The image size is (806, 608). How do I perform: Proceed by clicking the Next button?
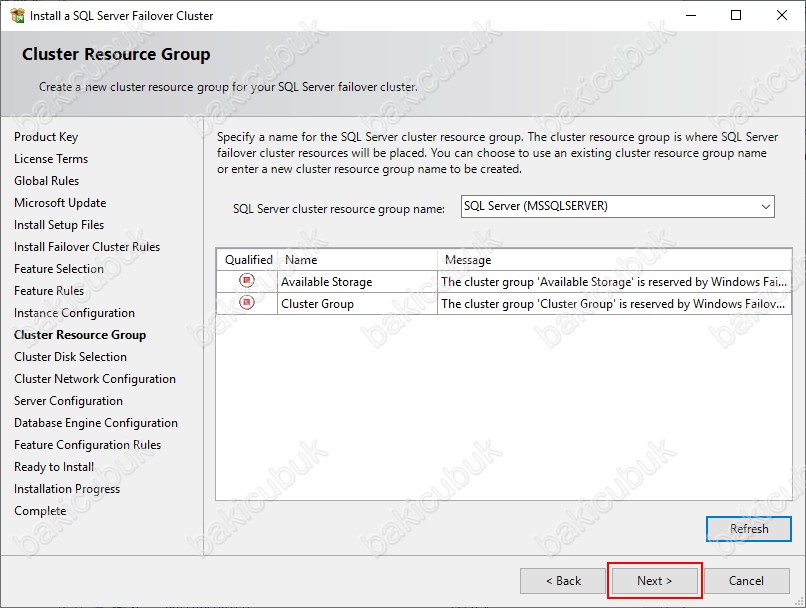click(x=654, y=581)
